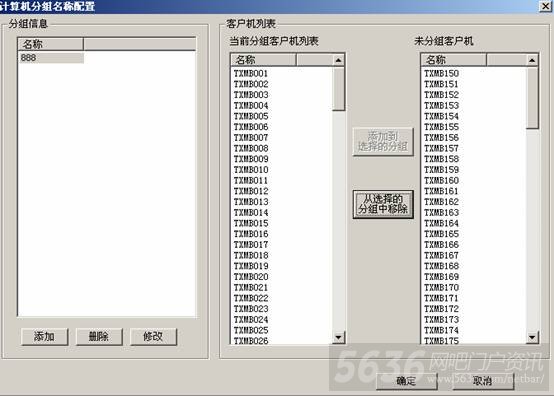The height and width of the screenshot is (396, 554).
Task: Select client TXMB022
Action: coord(251,298)
